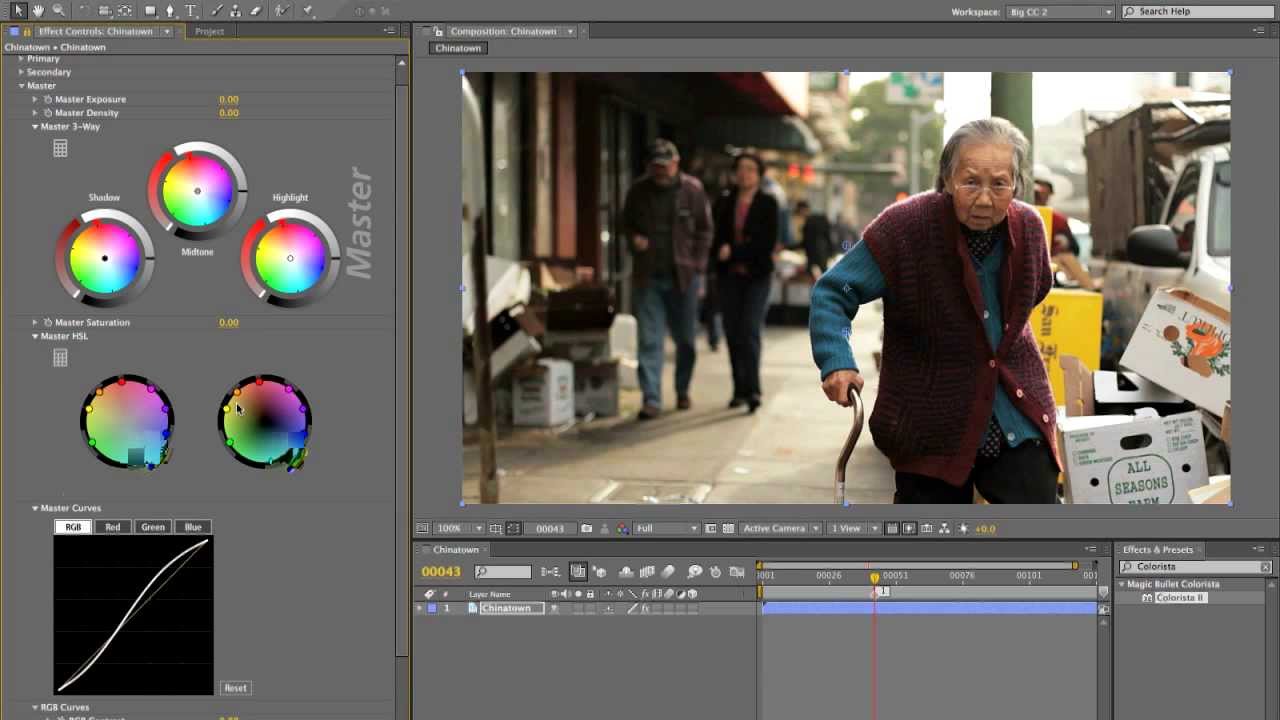Select the Puppet Pin tool
Viewport: 1280px width, 720px height.
[308, 11]
